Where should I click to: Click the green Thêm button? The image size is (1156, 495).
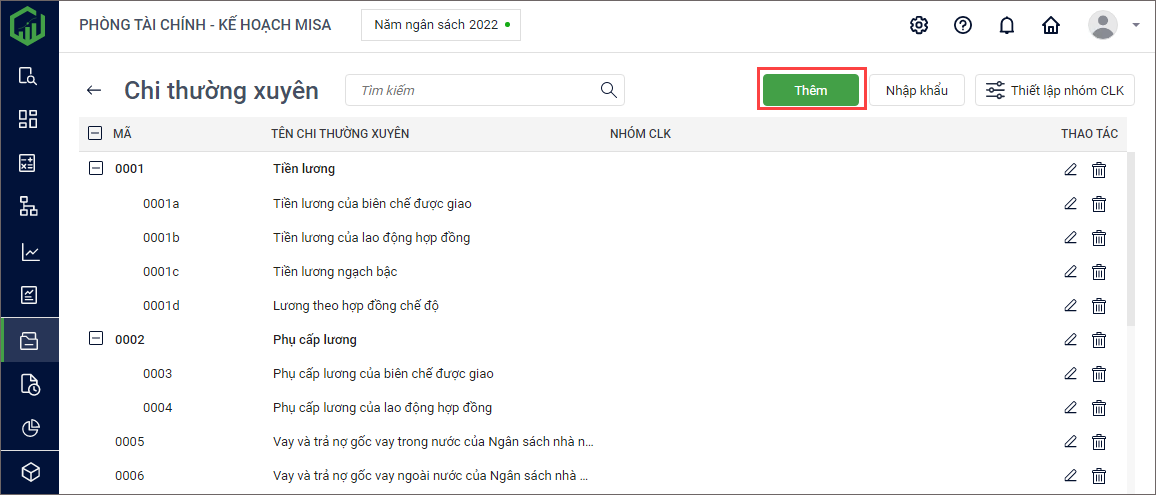click(x=810, y=90)
